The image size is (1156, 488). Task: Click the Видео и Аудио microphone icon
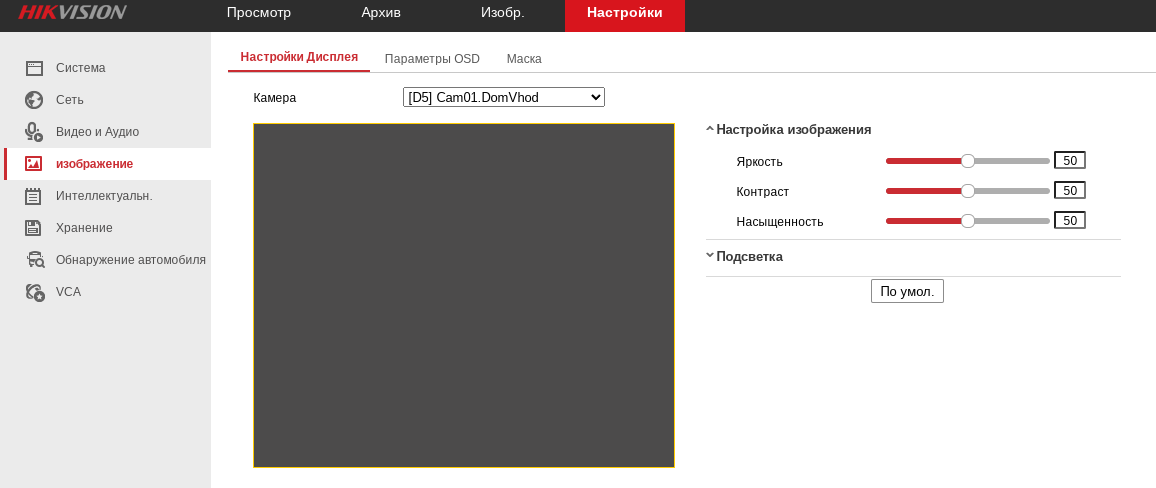[34, 132]
